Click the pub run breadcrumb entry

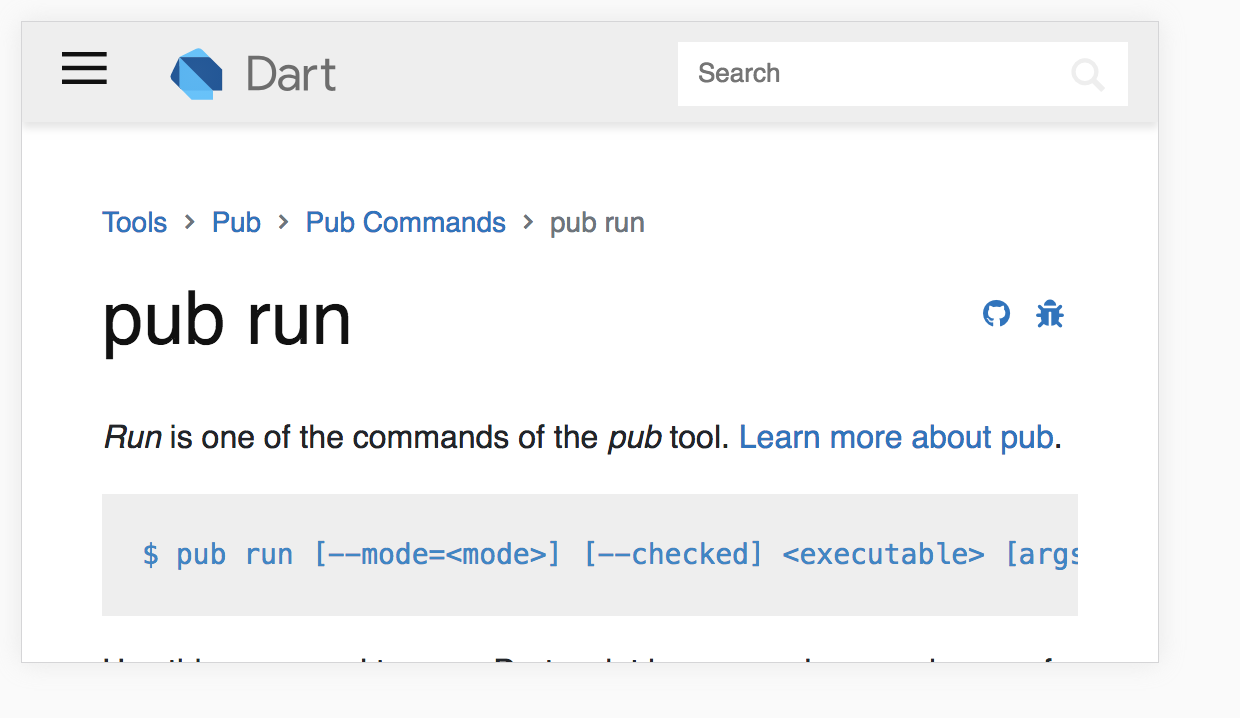click(x=596, y=222)
